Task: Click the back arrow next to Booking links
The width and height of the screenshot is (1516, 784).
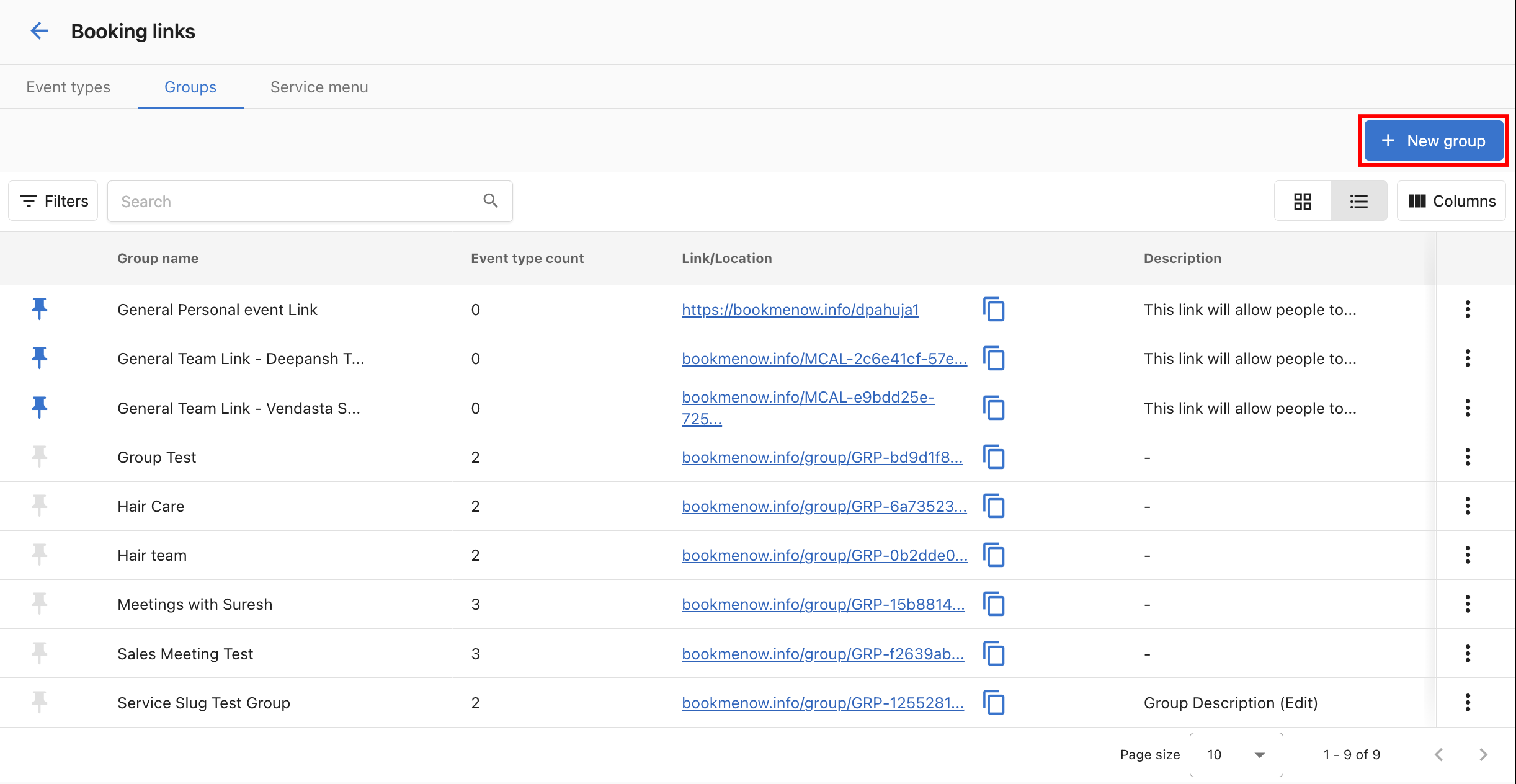Action: pyautogui.click(x=39, y=30)
